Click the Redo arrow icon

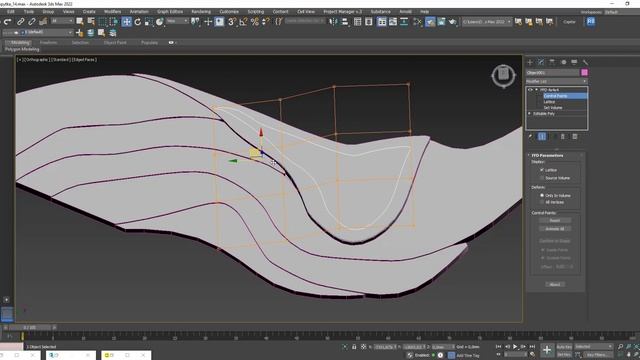7,22
